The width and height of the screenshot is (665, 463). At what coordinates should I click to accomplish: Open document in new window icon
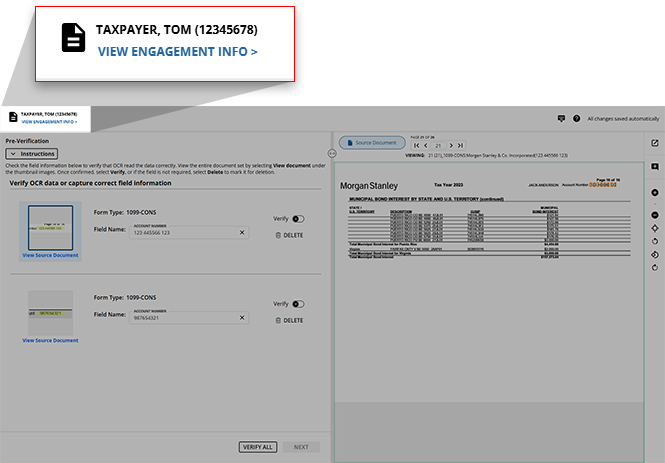(654, 143)
